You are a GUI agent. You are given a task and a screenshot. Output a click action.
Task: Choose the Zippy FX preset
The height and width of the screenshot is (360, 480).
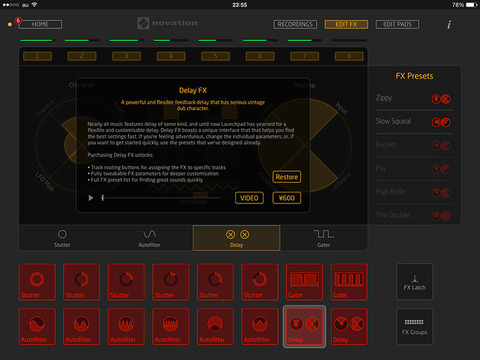click(x=414, y=99)
